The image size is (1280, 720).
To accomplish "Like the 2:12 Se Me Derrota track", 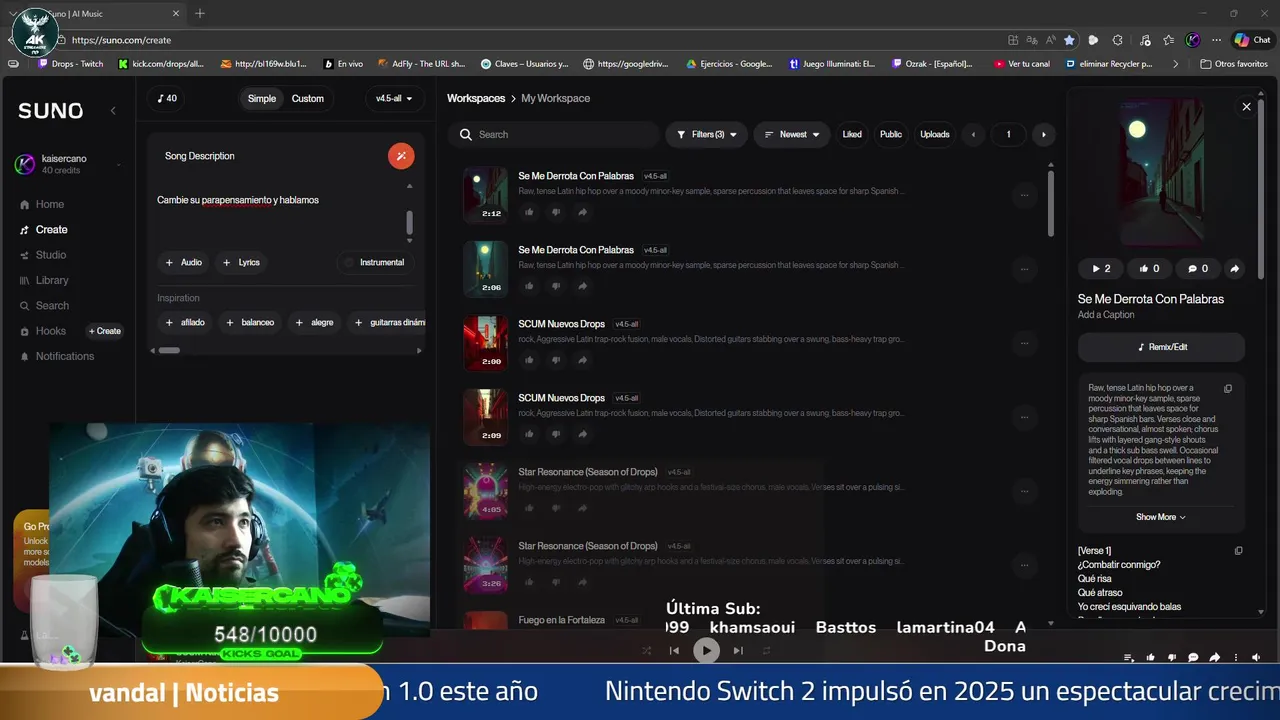I will coord(529,212).
